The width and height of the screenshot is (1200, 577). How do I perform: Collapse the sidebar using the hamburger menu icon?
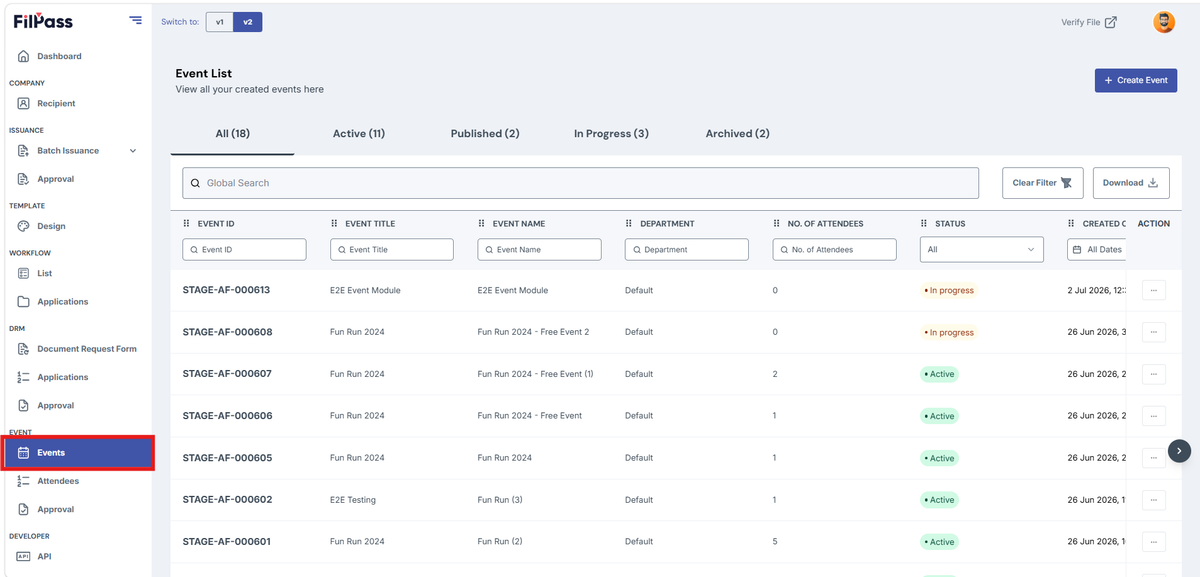pyautogui.click(x=135, y=20)
